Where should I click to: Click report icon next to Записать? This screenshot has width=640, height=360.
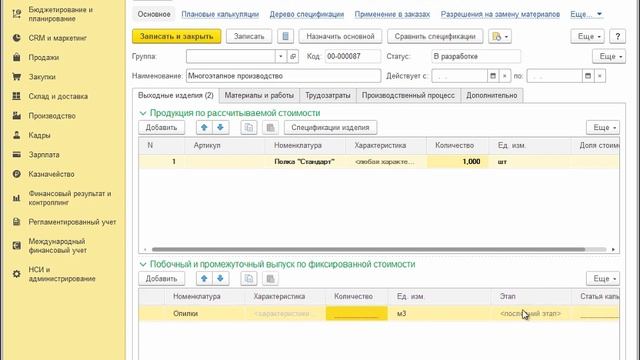(x=285, y=36)
